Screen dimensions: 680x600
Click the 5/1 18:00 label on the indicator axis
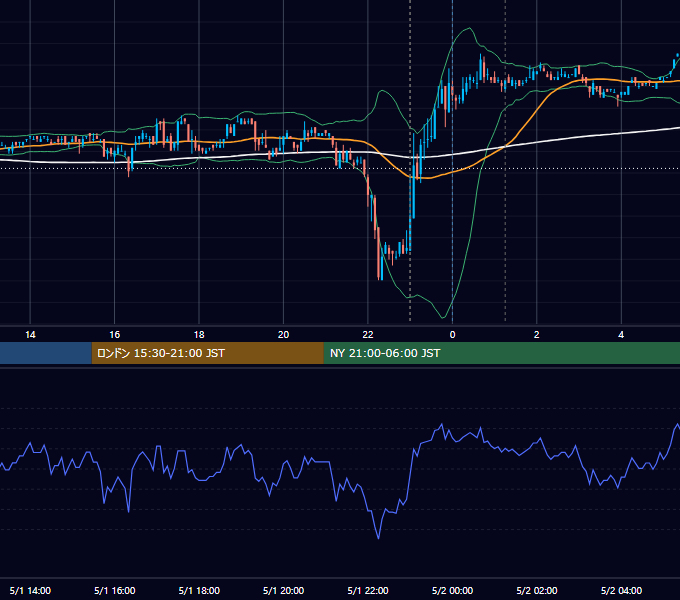[x=199, y=590]
